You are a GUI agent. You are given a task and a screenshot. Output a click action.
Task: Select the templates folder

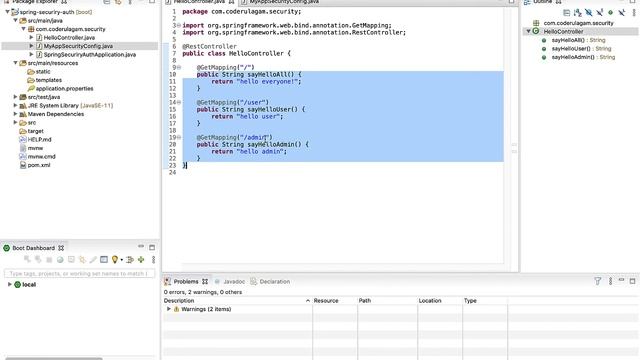click(48, 80)
